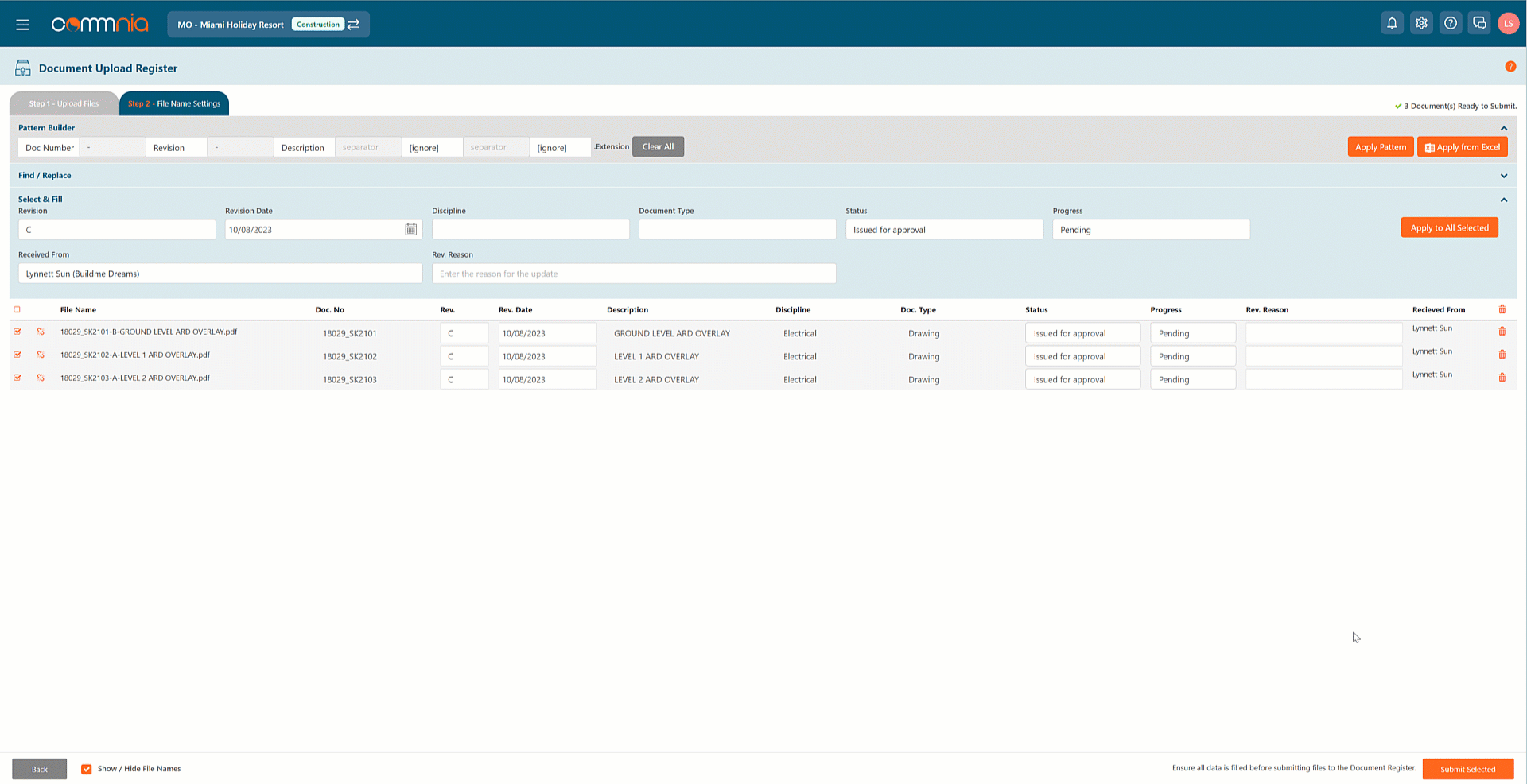Screen dimensions: 1527x784
Task: Click the Description pattern field
Action: tap(305, 147)
